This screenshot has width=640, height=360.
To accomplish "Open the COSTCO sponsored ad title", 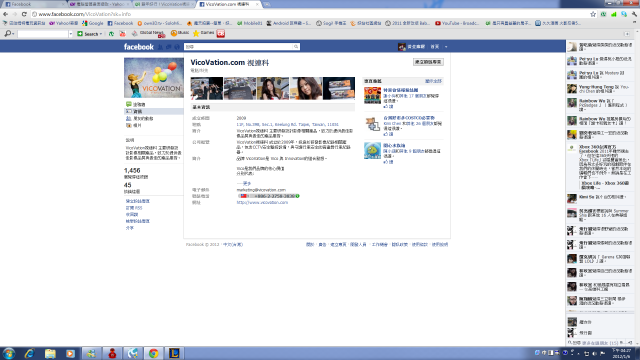I will coord(409,118).
